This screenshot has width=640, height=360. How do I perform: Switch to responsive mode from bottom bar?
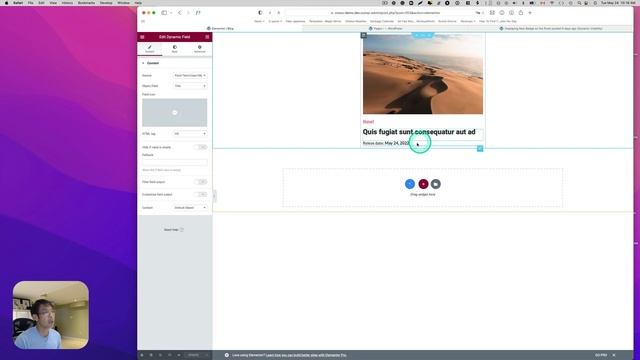tap(170, 355)
